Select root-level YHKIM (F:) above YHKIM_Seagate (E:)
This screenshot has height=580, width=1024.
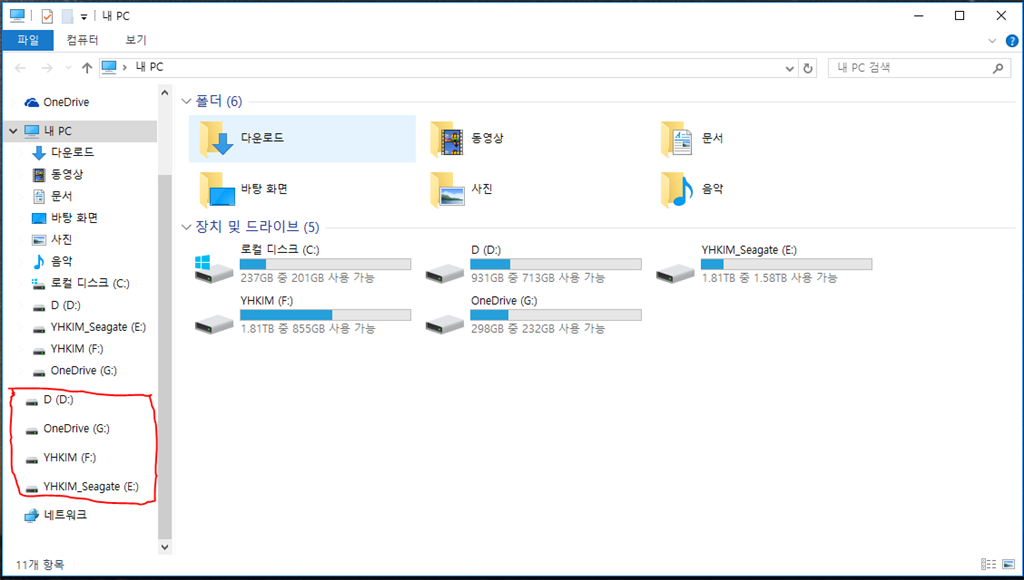[60, 458]
